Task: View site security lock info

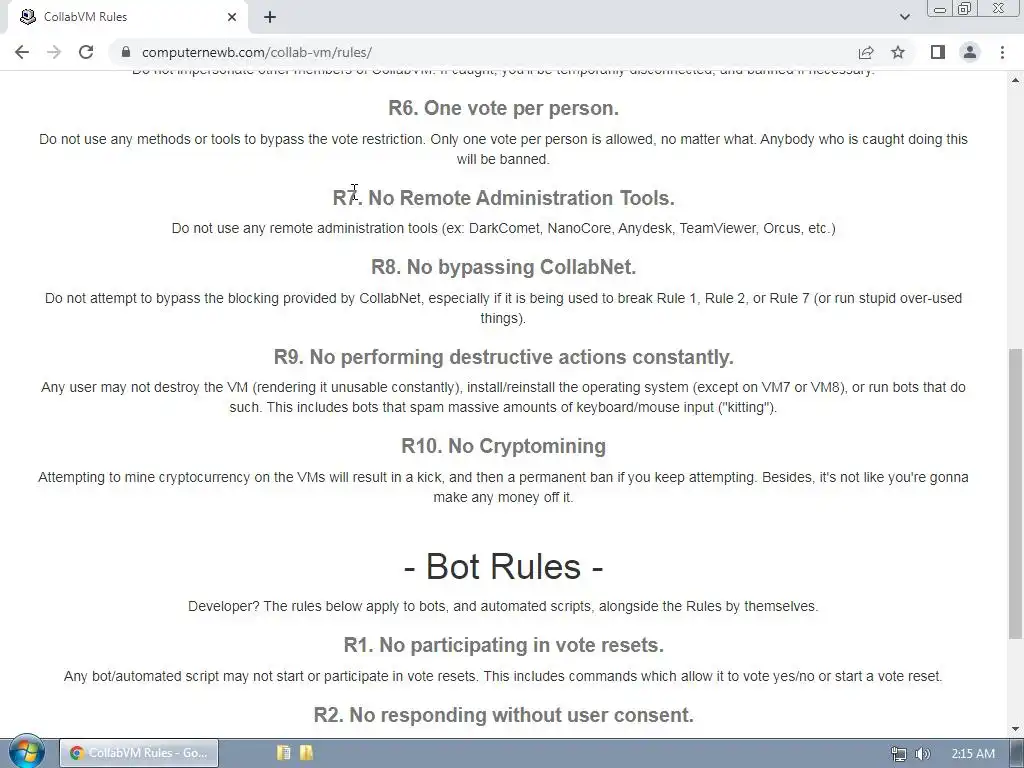Action: [126, 52]
